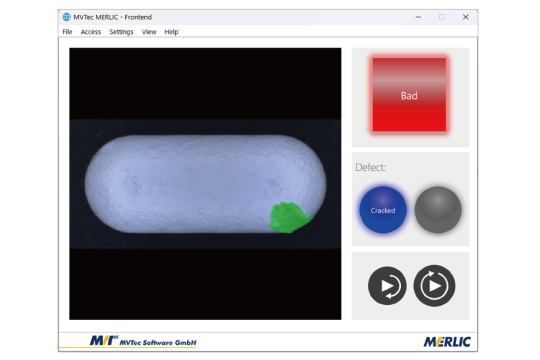
Task: Run a single execution cycle
Action: click(x=387, y=286)
